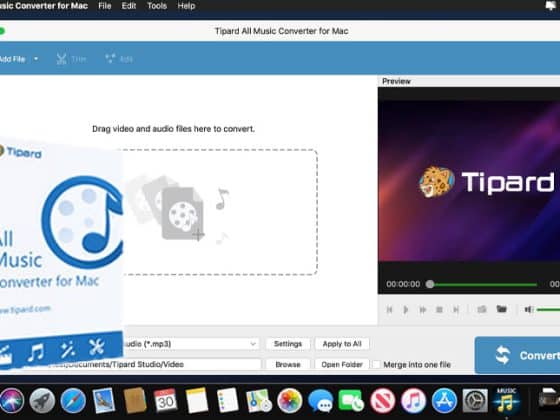
Task: Stop the preview playback
Action: pos(439,310)
